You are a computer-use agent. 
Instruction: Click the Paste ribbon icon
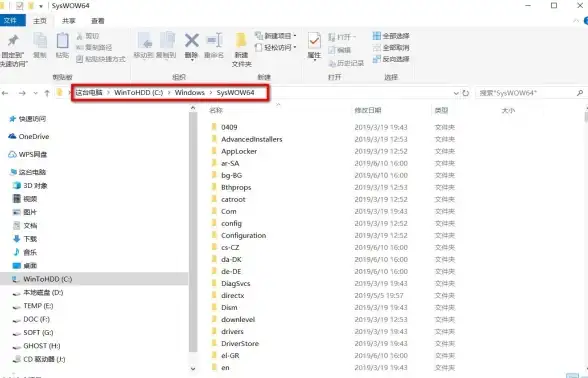[x=62, y=40]
